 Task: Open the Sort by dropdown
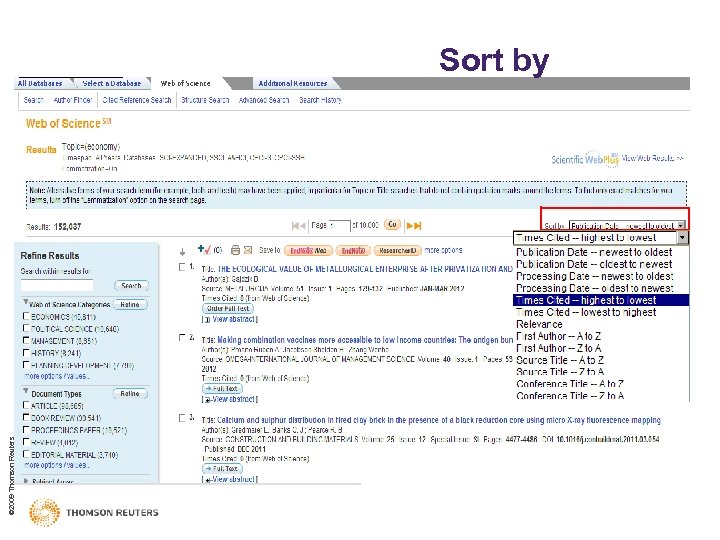click(x=628, y=225)
